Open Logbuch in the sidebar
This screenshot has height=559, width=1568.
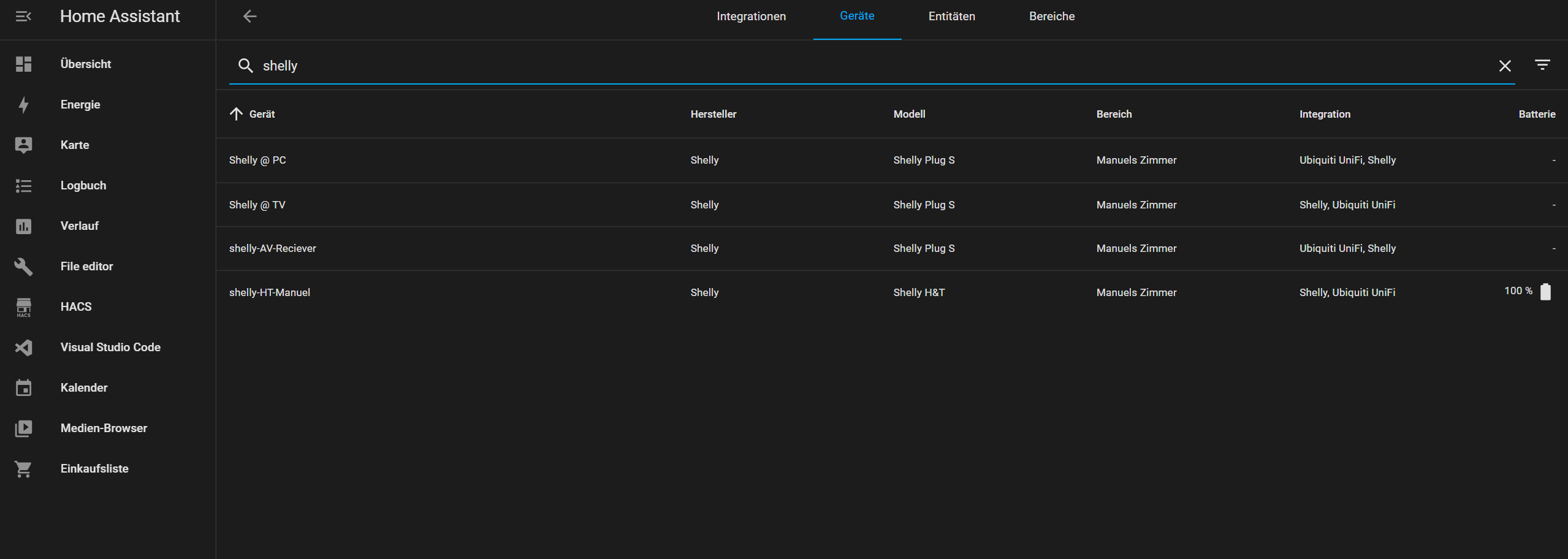[108, 186]
